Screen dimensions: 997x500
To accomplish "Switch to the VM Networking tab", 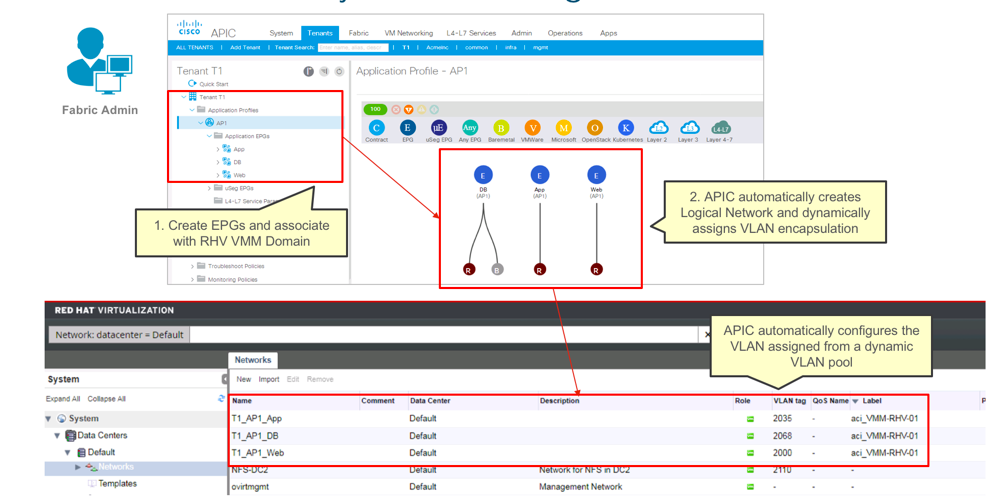I will 408,33.
